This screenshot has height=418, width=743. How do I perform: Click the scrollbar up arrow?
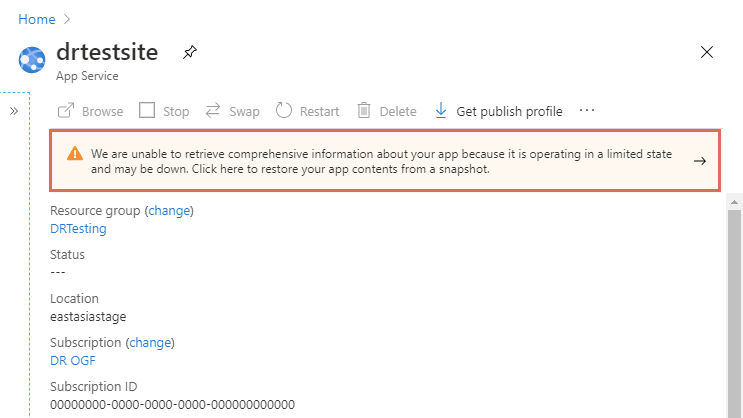pos(734,202)
